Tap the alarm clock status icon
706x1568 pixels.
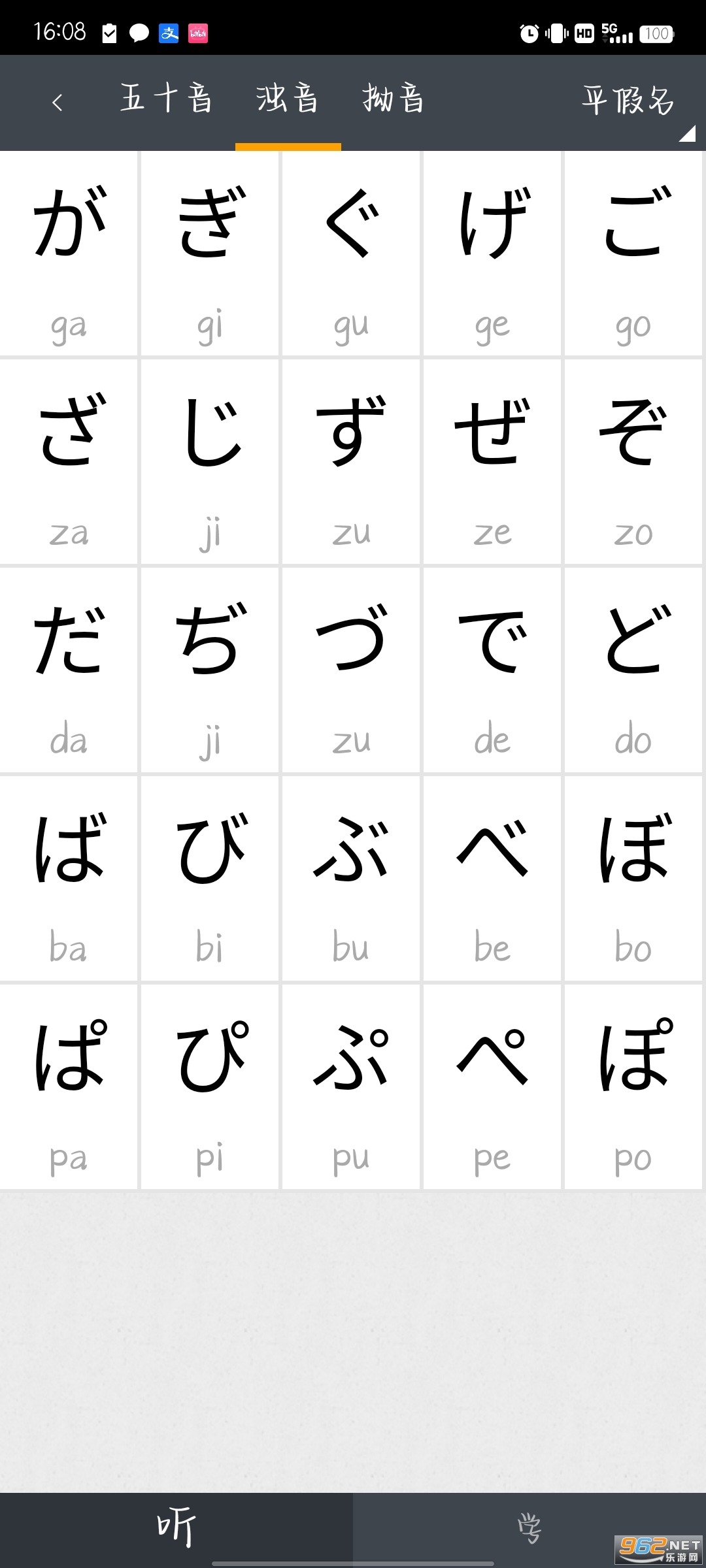pos(529,33)
